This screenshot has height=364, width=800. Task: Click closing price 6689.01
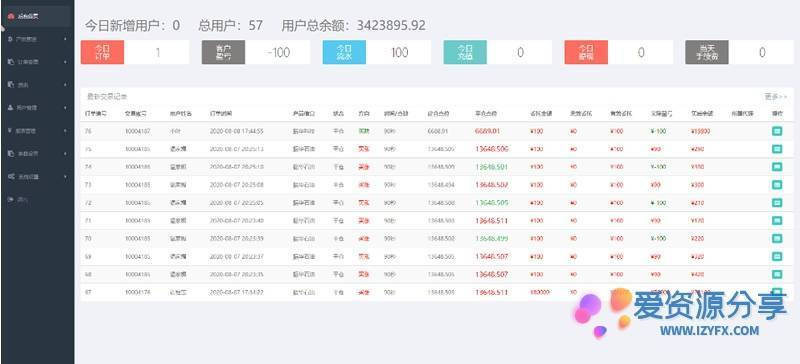487,131
